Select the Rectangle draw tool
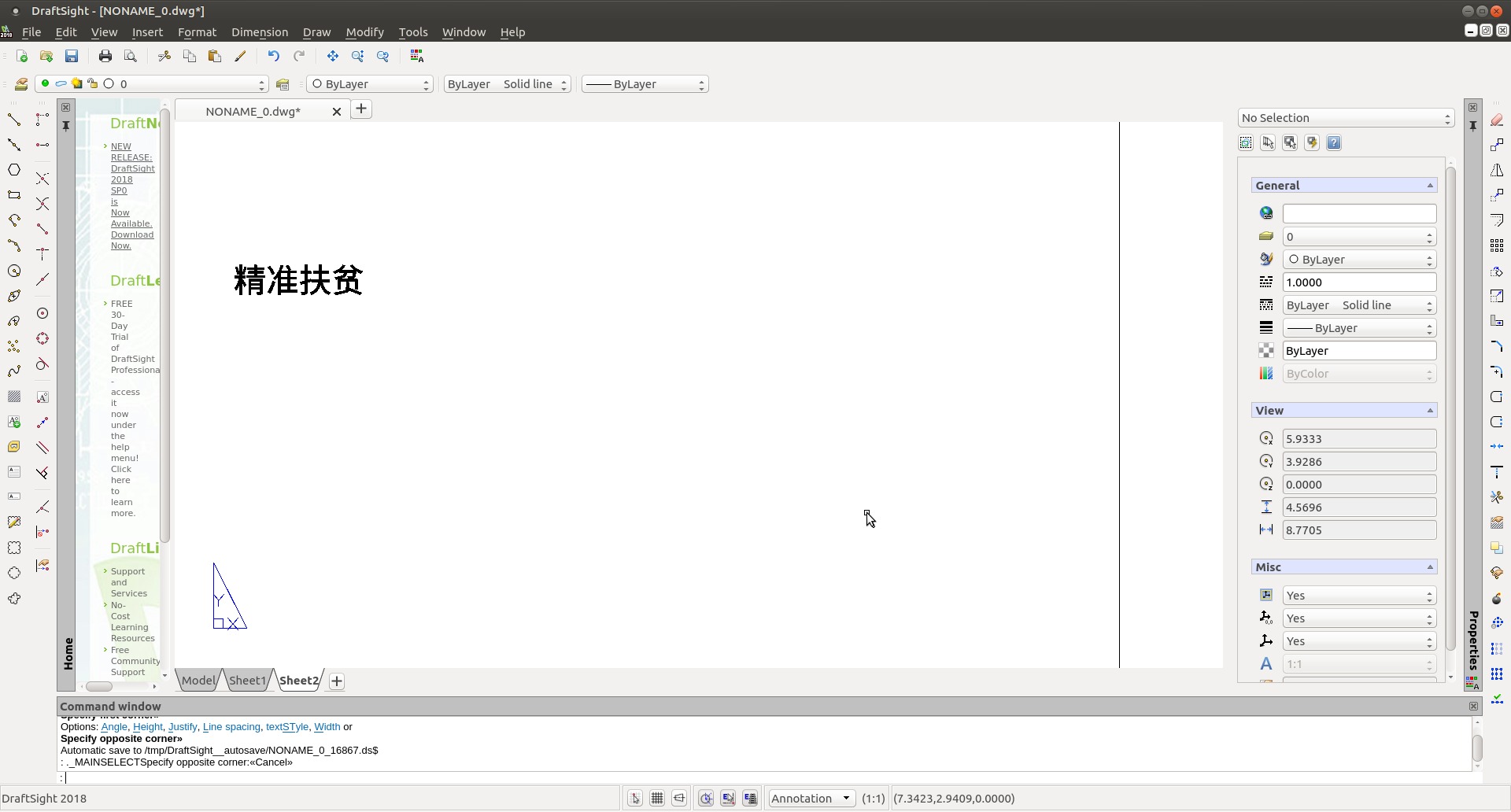Viewport: 1511px width, 812px height. (x=14, y=195)
